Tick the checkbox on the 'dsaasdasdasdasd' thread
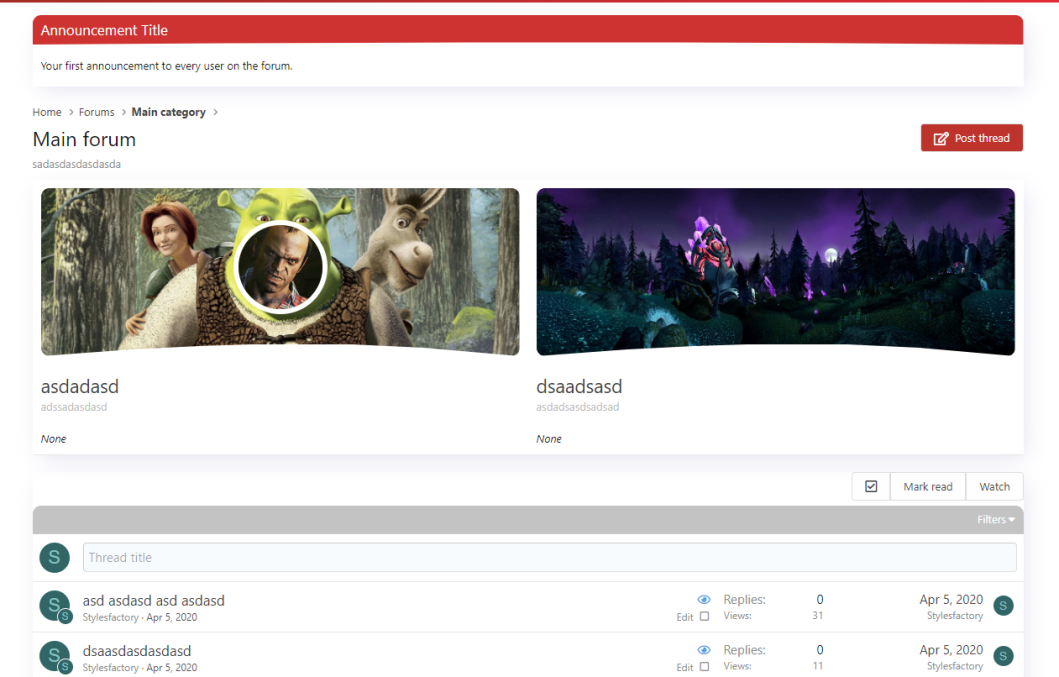 (705, 667)
